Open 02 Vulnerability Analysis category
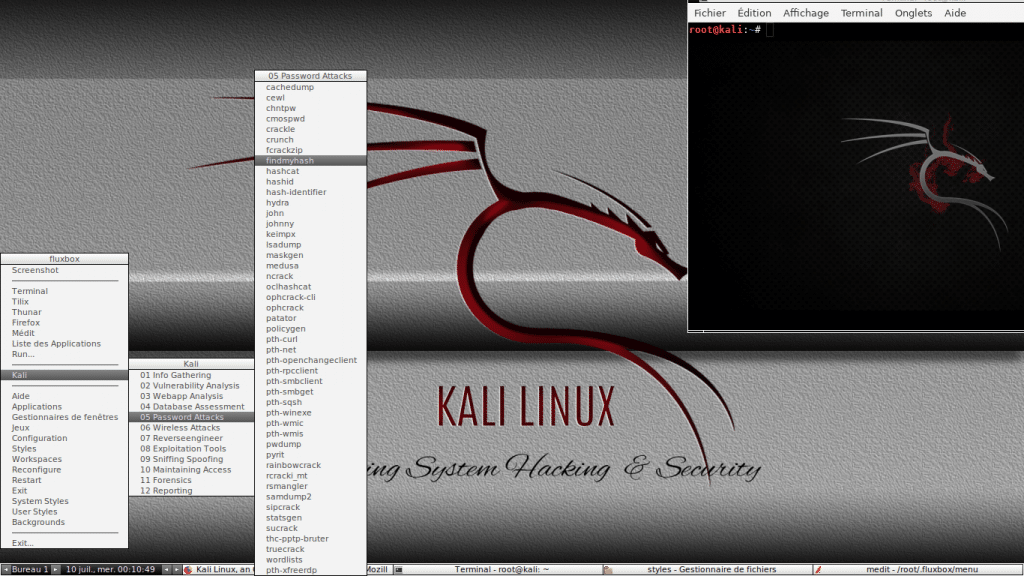Screen dimensions: 1024x576 click(x=191, y=385)
